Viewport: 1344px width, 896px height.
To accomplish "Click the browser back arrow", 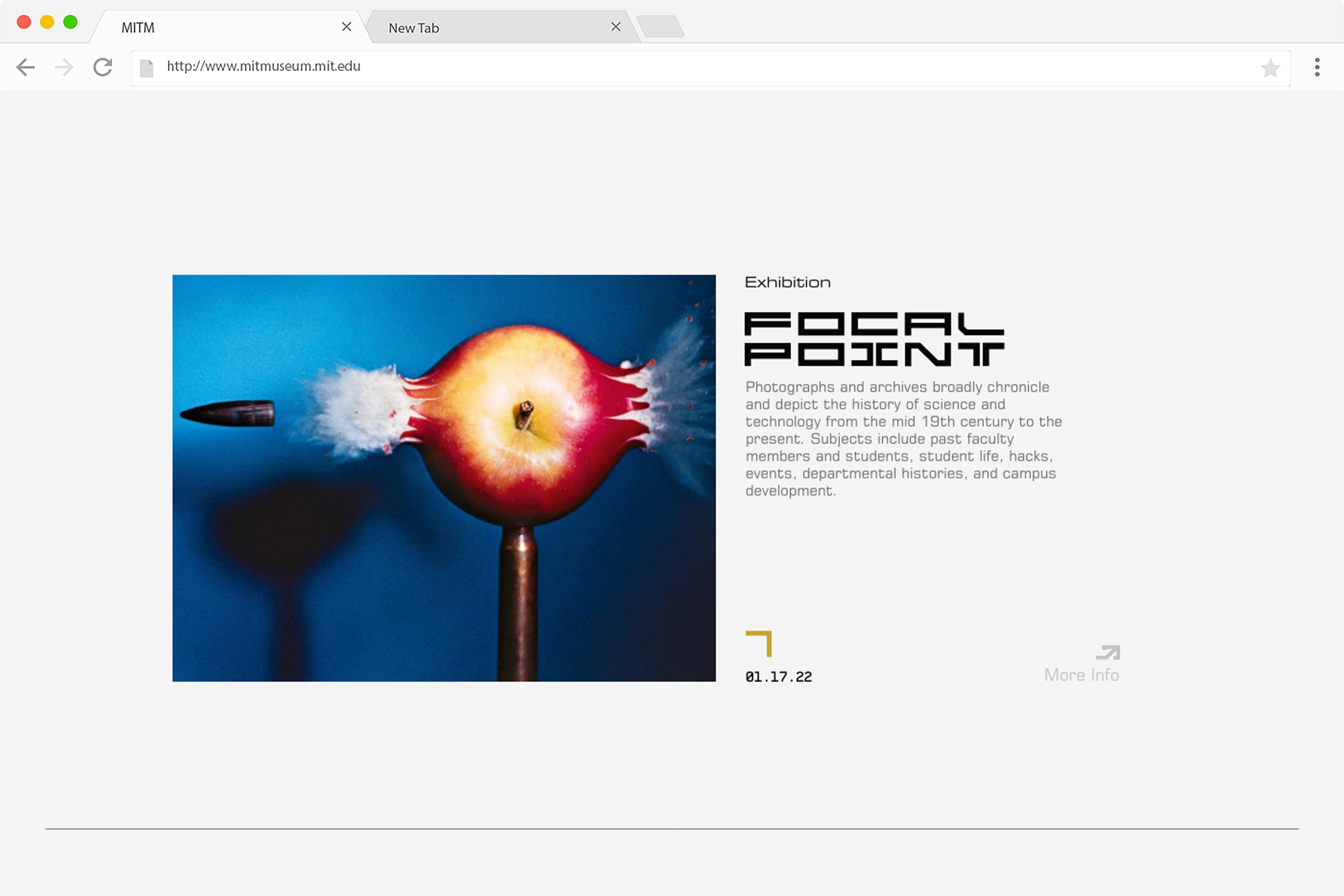I will [x=25, y=68].
